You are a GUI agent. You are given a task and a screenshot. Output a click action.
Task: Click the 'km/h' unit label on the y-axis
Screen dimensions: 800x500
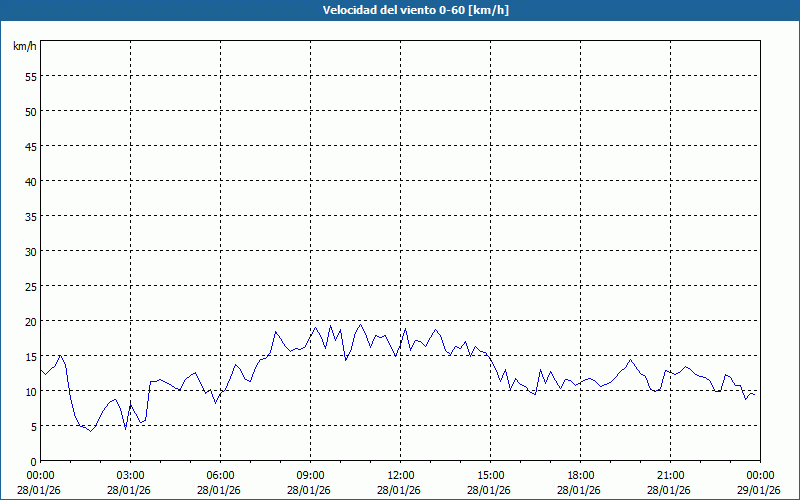[25, 46]
